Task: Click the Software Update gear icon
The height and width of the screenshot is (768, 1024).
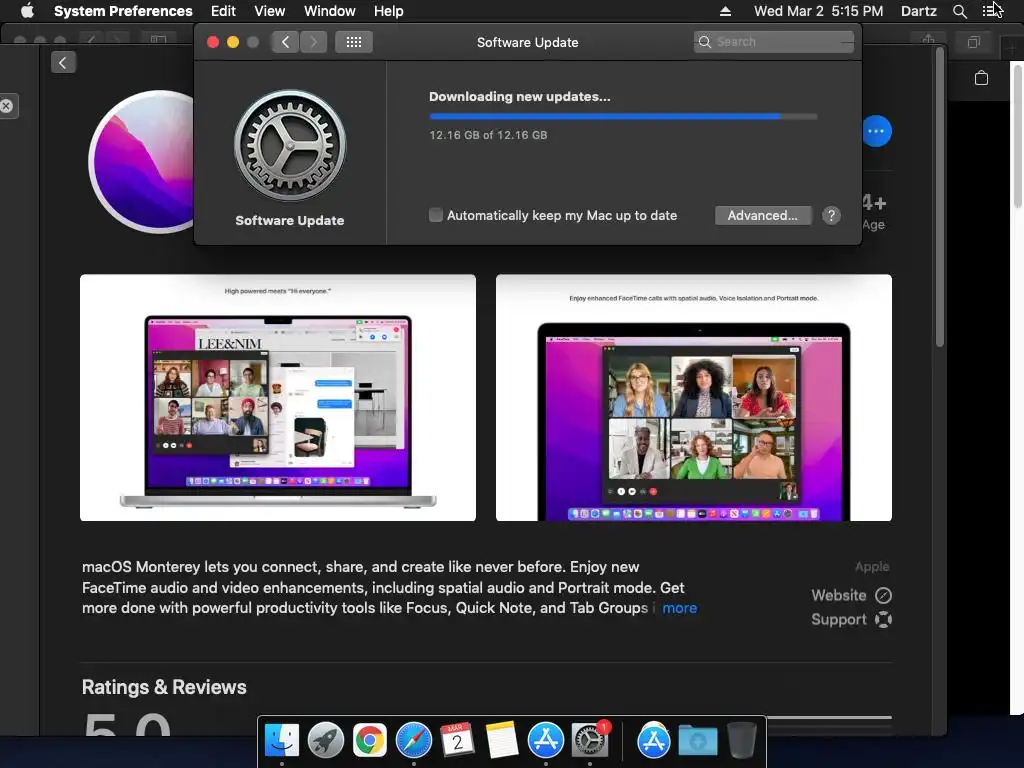Action: (289, 145)
